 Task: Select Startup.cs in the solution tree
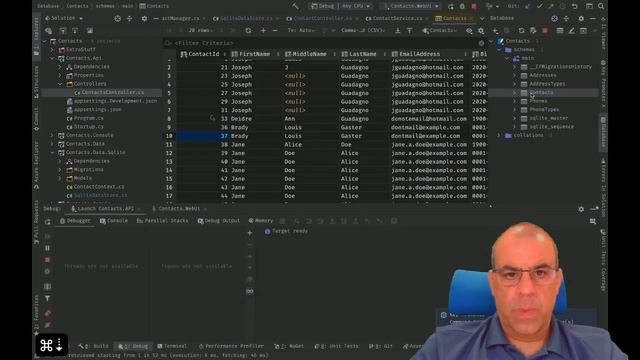[x=84, y=127]
